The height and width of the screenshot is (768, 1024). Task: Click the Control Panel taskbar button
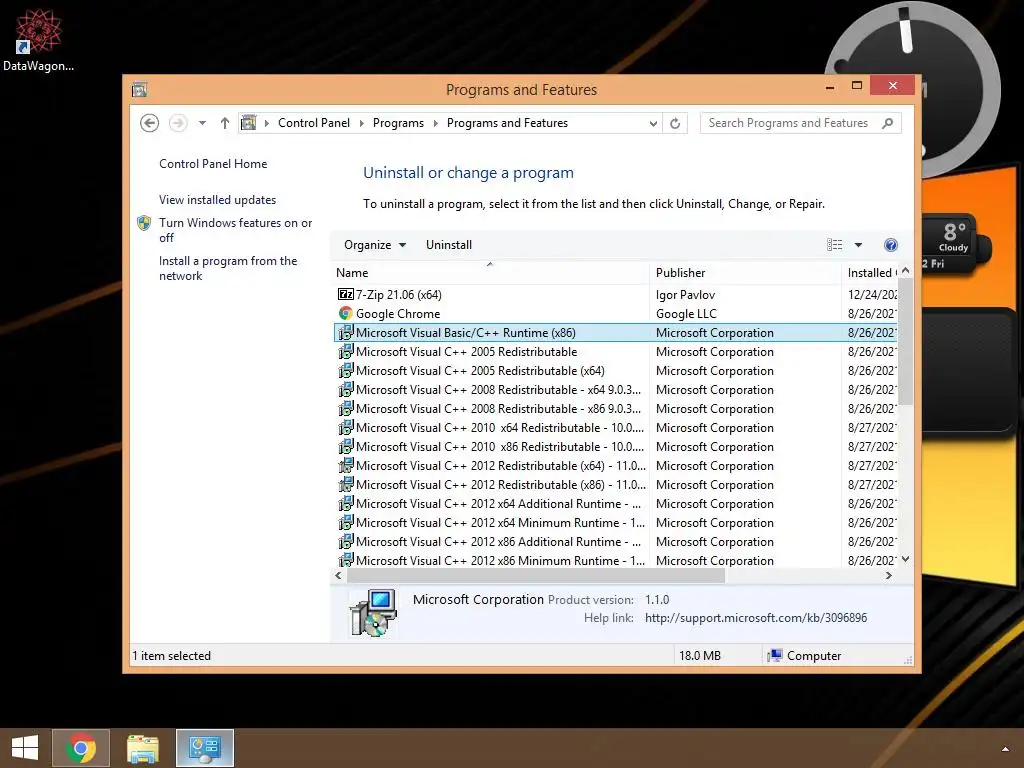click(205, 748)
